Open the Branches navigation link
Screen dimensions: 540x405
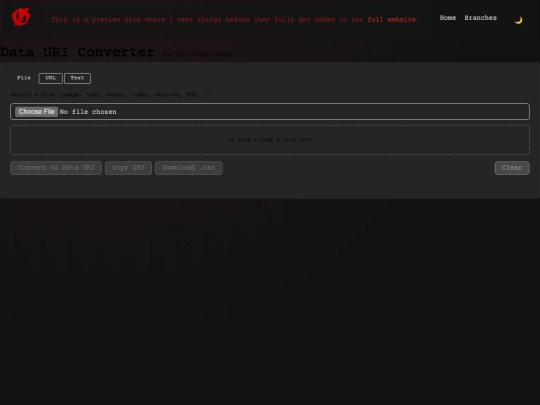pos(480,18)
